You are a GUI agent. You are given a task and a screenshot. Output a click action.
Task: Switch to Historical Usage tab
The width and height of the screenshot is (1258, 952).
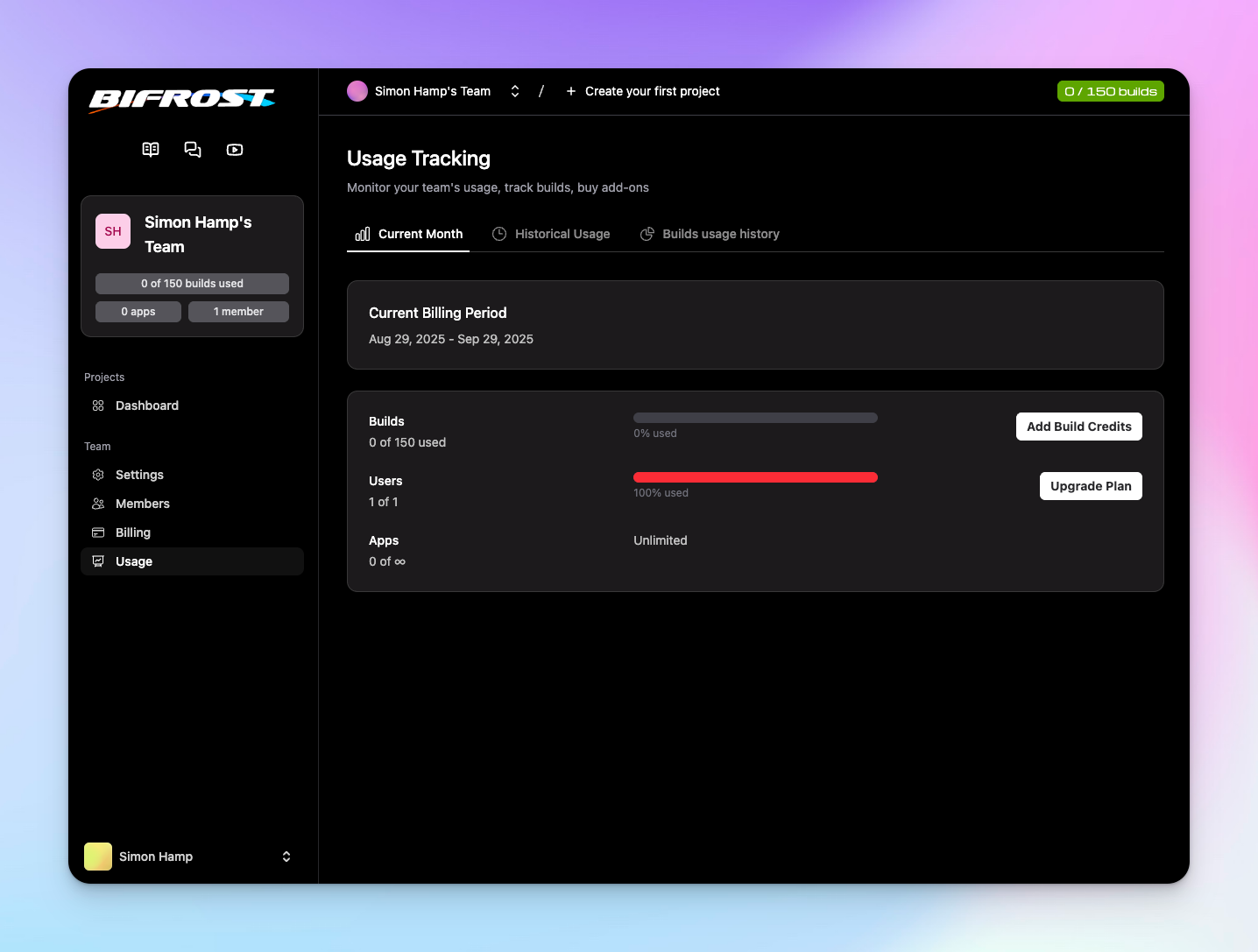551,234
